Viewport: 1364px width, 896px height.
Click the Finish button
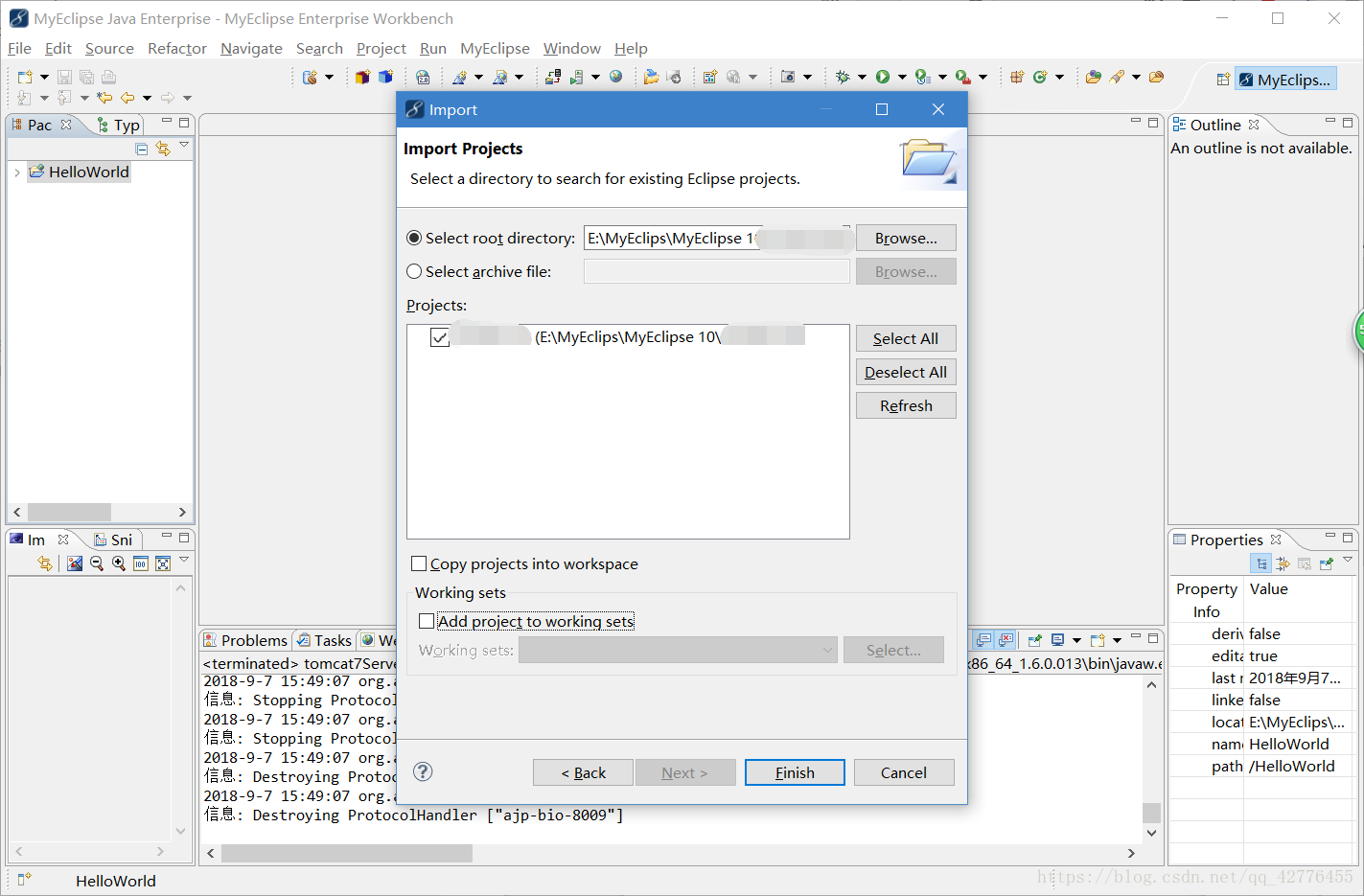795,772
